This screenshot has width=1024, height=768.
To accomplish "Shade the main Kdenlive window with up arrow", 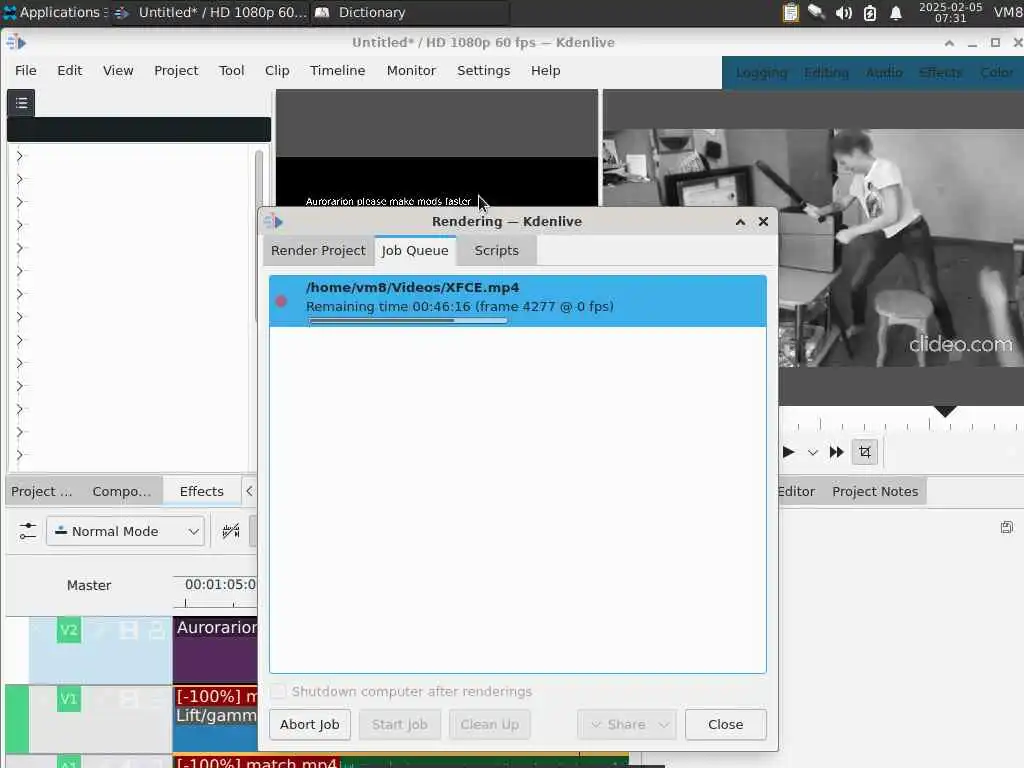I will click(x=949, y=43).
